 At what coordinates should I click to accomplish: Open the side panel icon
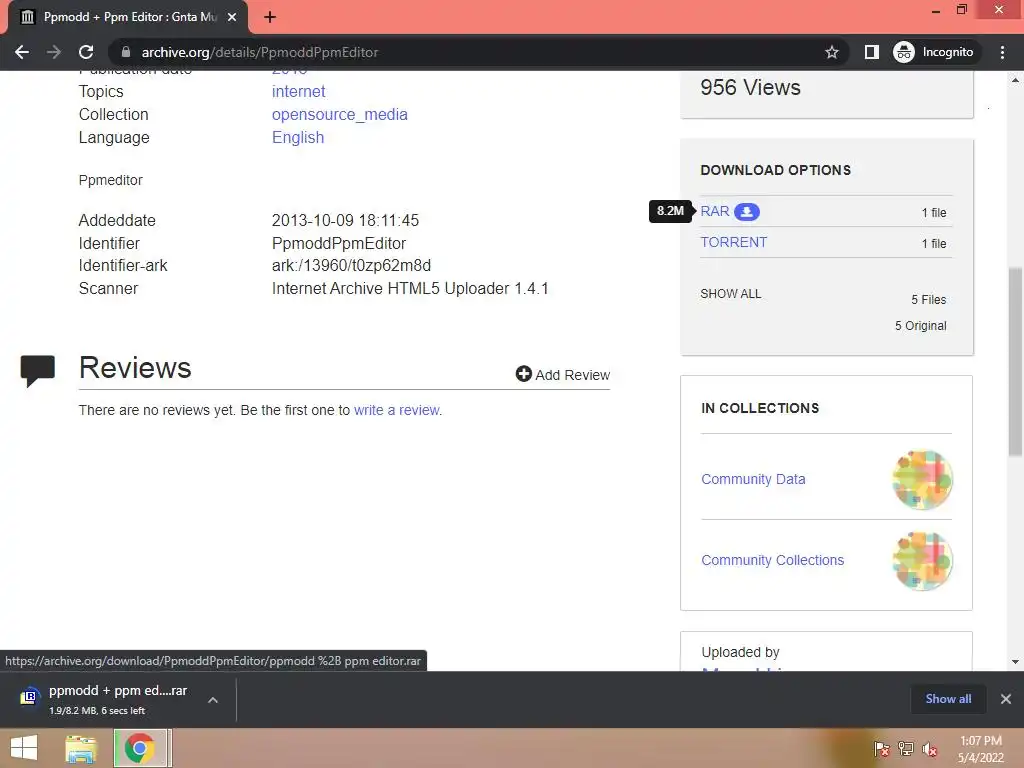[871, 52]
